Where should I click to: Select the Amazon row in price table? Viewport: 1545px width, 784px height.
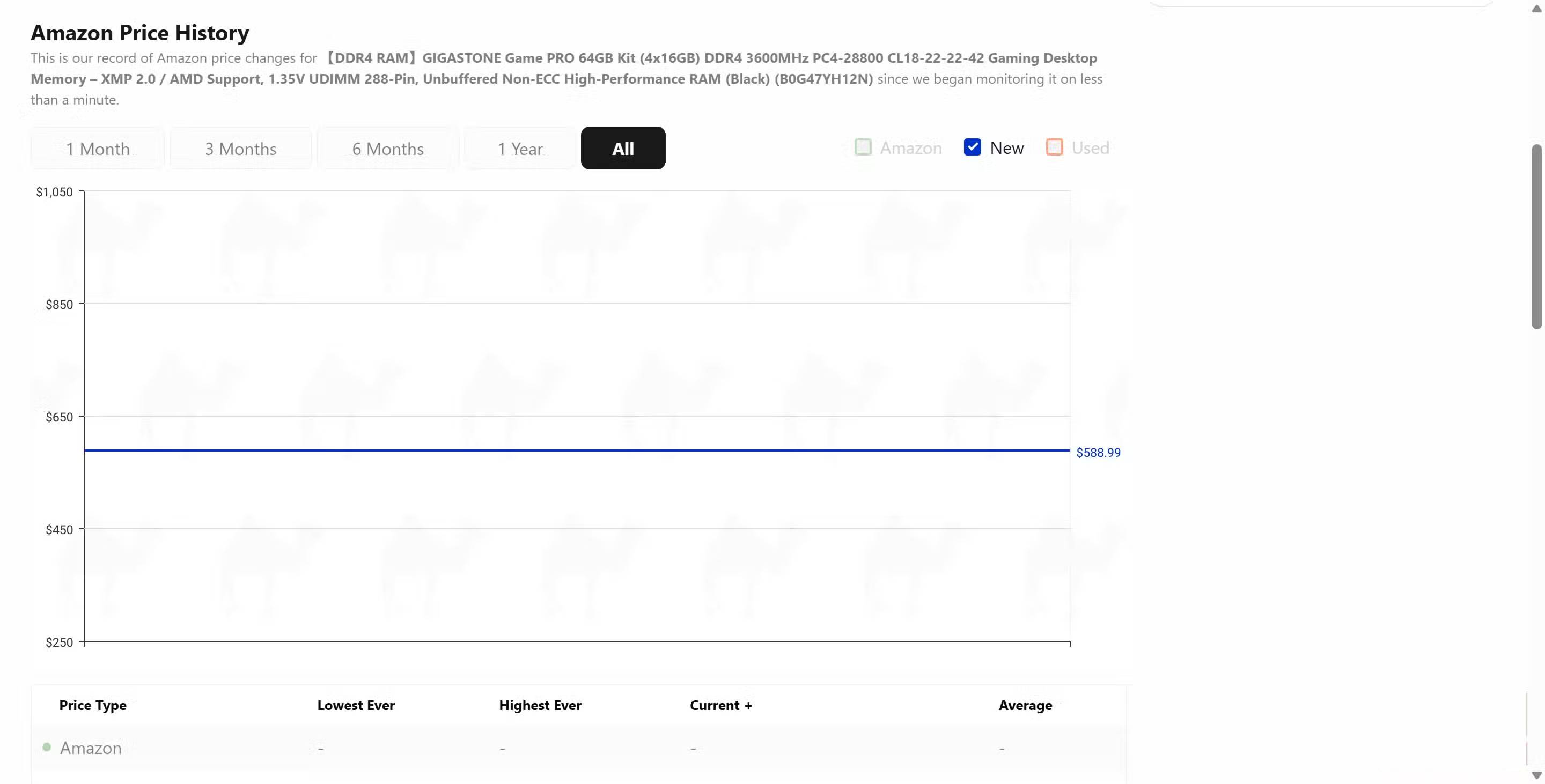91,748
